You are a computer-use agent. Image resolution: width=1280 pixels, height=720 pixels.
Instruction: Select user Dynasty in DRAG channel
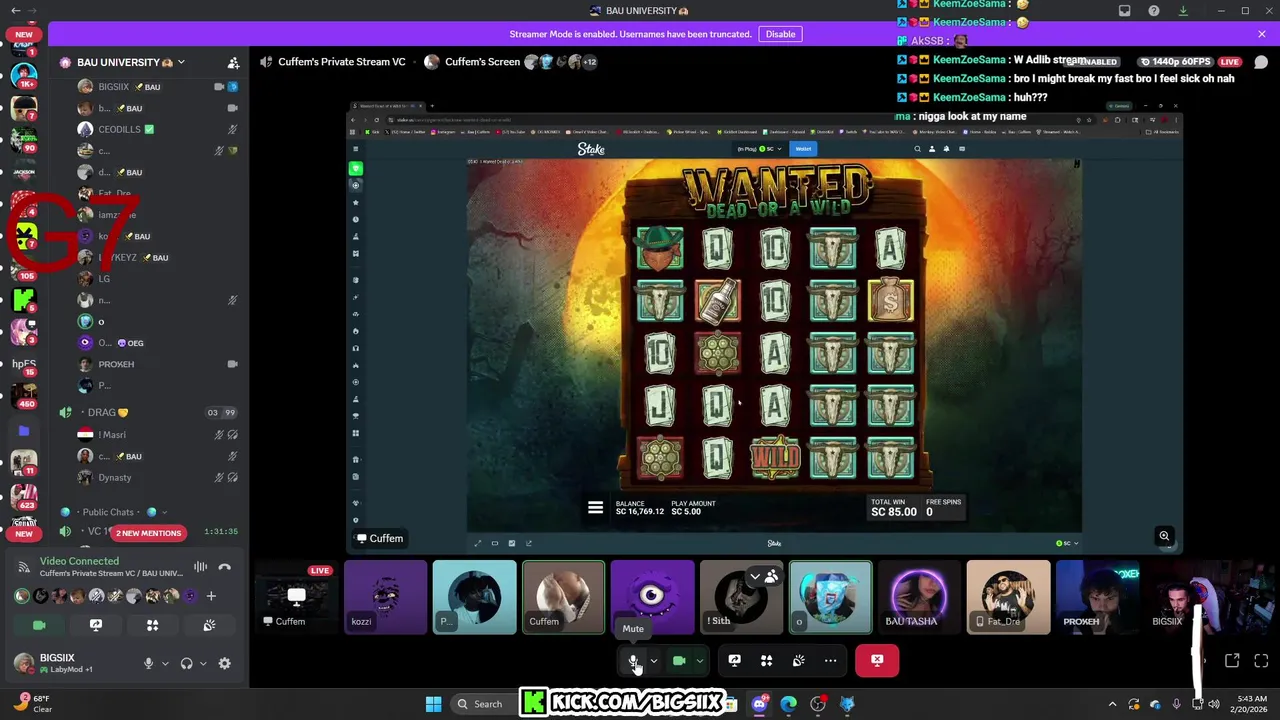click(150, 478)
